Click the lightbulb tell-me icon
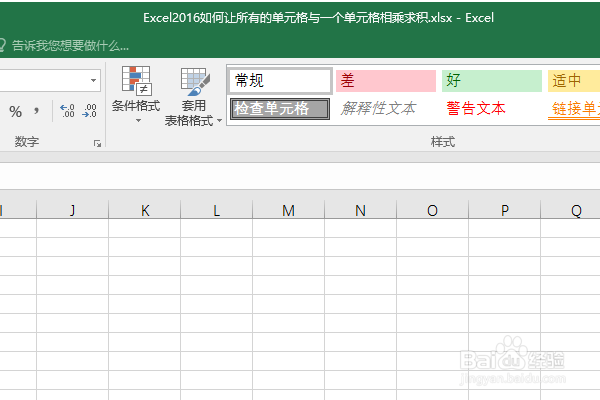This screenshot has width=600, height=400. coord(2,45)
